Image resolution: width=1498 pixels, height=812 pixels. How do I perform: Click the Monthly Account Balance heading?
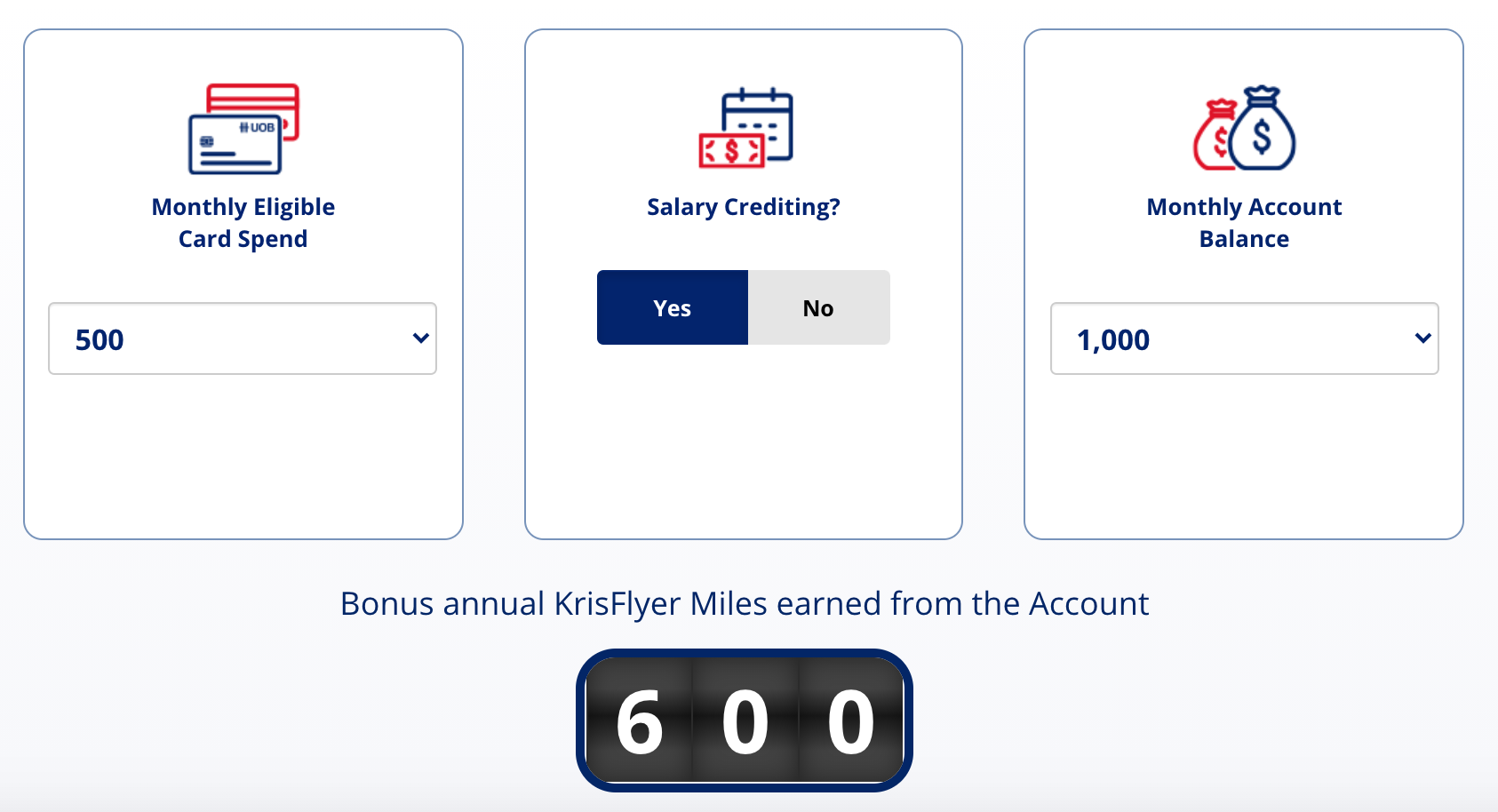[1244, 222]
